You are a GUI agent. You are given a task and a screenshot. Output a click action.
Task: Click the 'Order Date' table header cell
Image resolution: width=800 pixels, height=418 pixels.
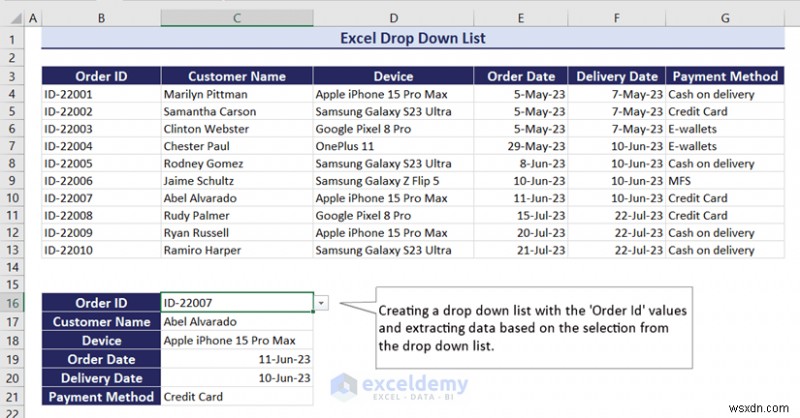[520, 76]
